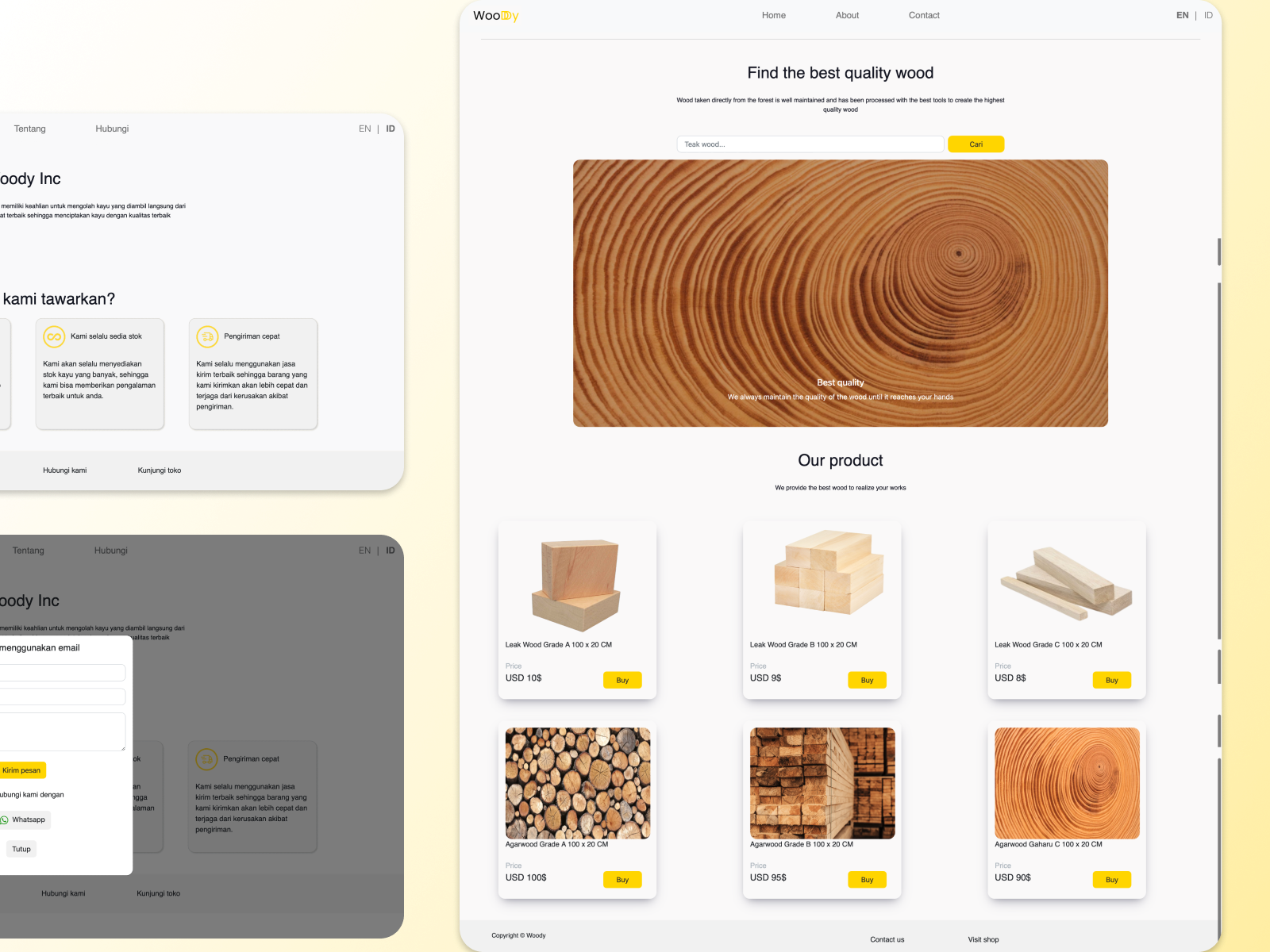Select EN language in top-left Indonesian page
Image resolution: width=1270 pixels, height=952 pixels.
364,129
